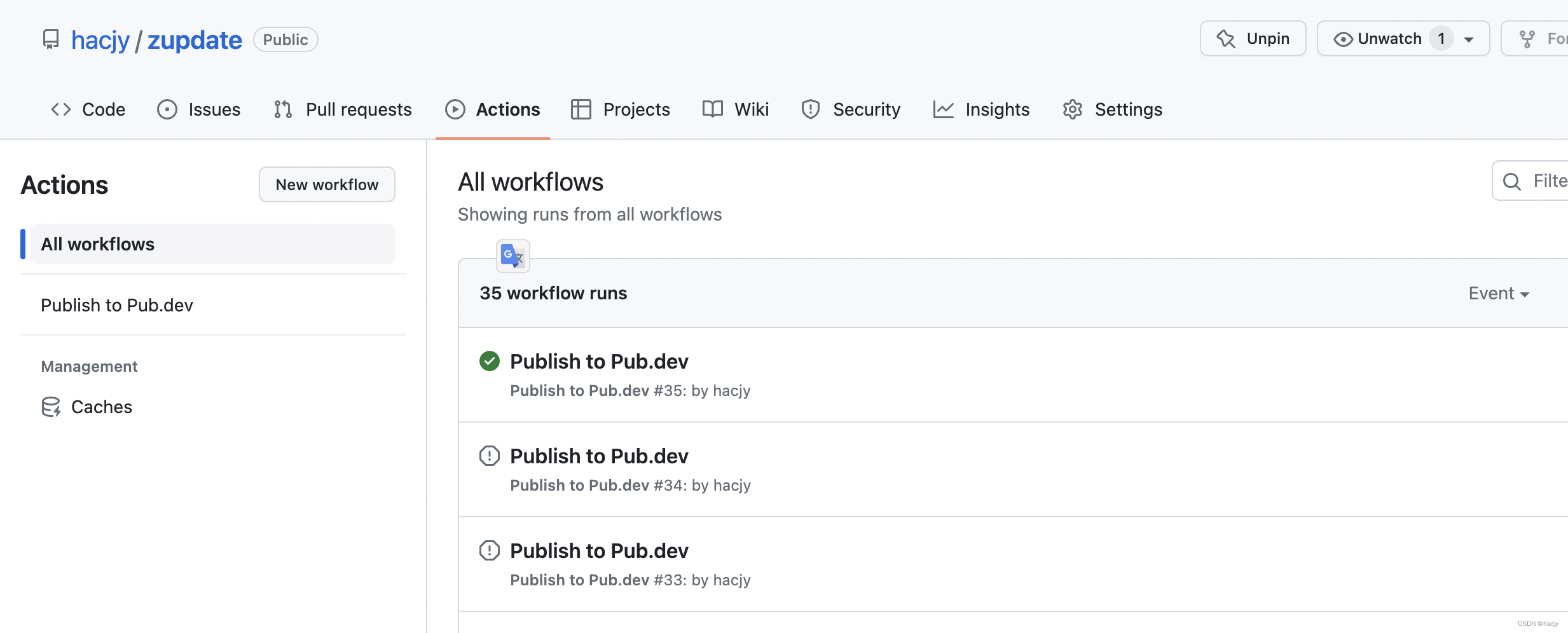The width and height of the screenshot is (1568, 633).
Task: Open the Pull requests tab
Action: tap(343, 109)
